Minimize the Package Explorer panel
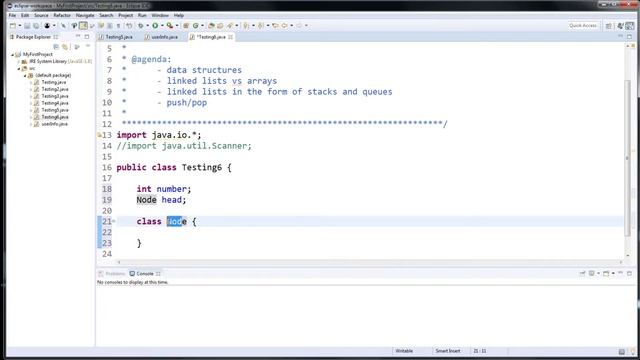 click(78, 37)
